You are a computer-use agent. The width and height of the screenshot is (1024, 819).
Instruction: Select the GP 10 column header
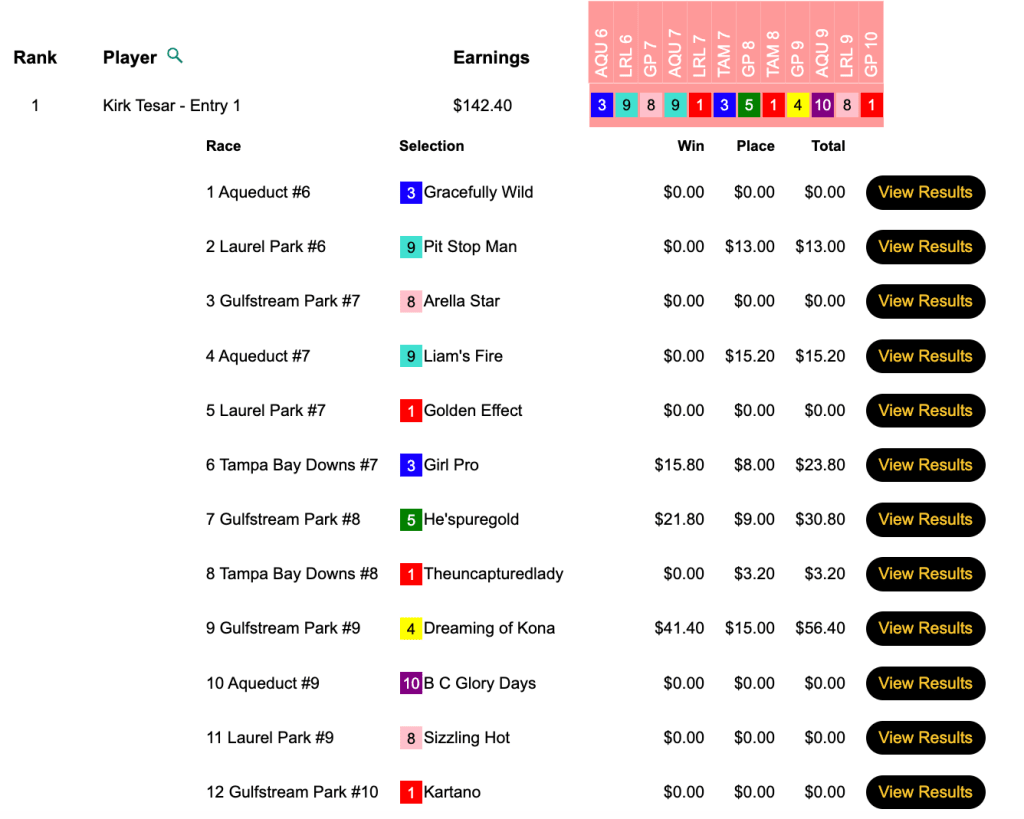pyautogui.click(x=871, y=54)
